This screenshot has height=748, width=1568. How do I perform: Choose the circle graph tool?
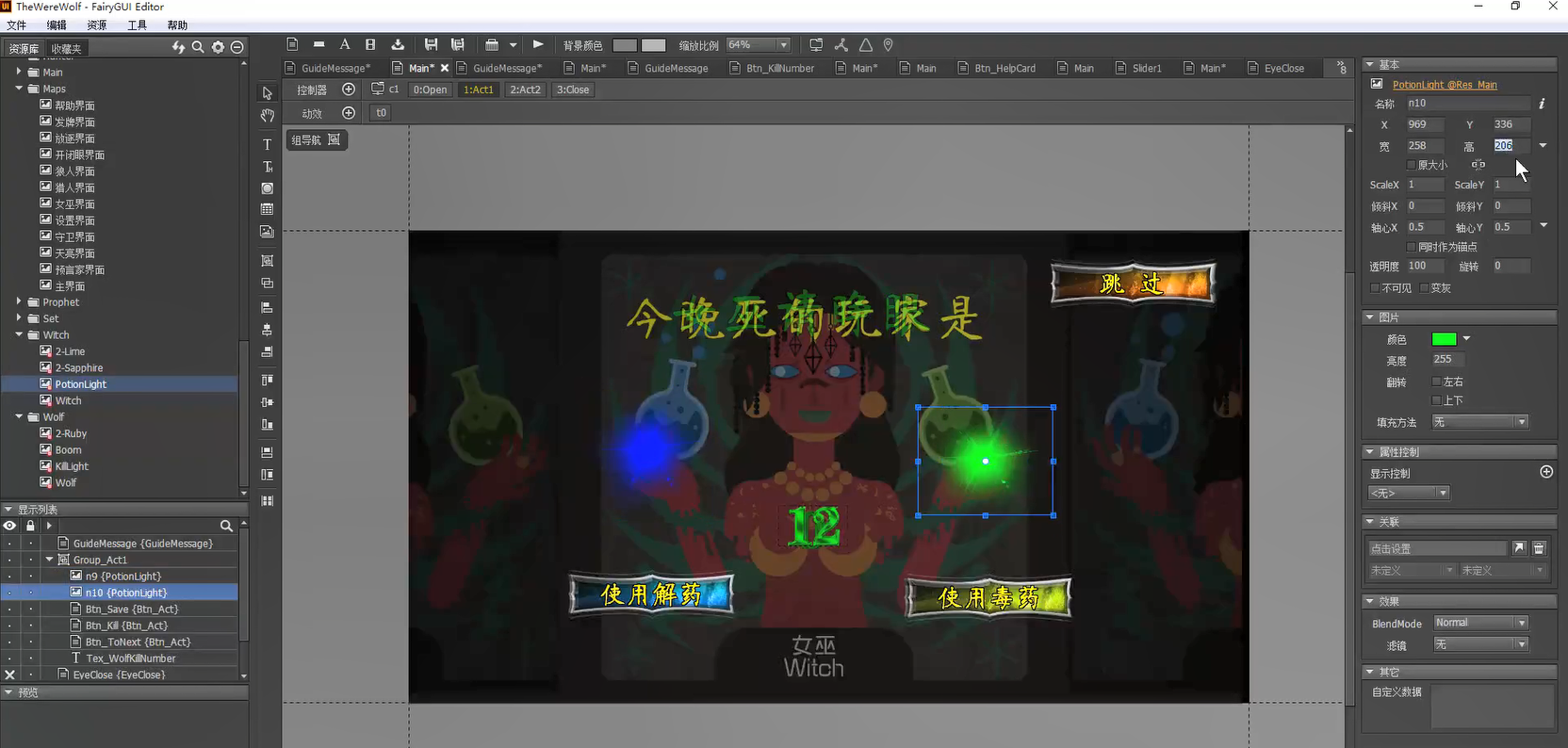(268, 188)
